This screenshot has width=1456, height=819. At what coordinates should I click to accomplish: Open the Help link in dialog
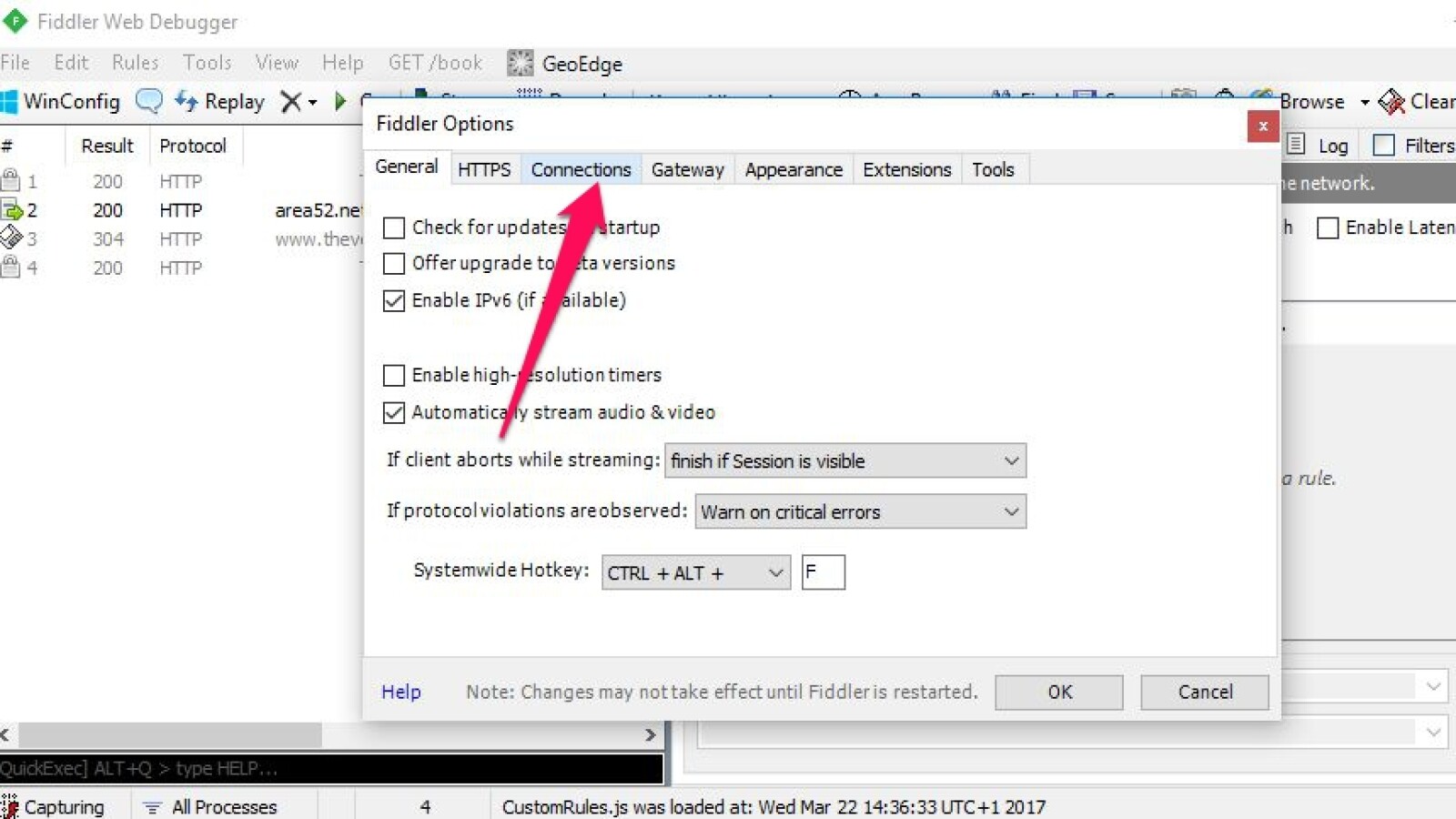[x=400, y=692]
